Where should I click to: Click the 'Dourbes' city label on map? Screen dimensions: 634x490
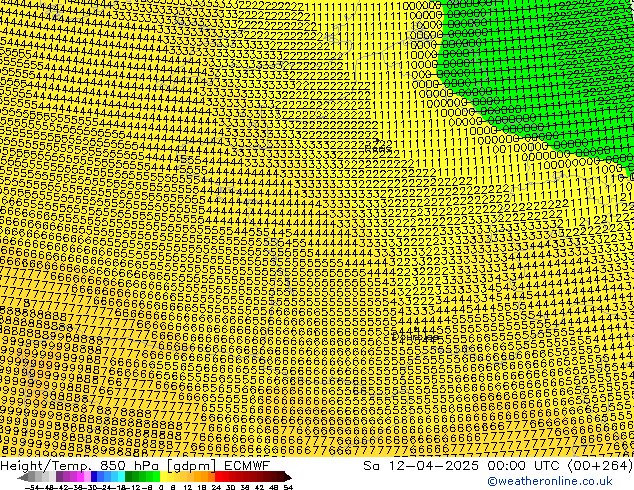(416, 337)
